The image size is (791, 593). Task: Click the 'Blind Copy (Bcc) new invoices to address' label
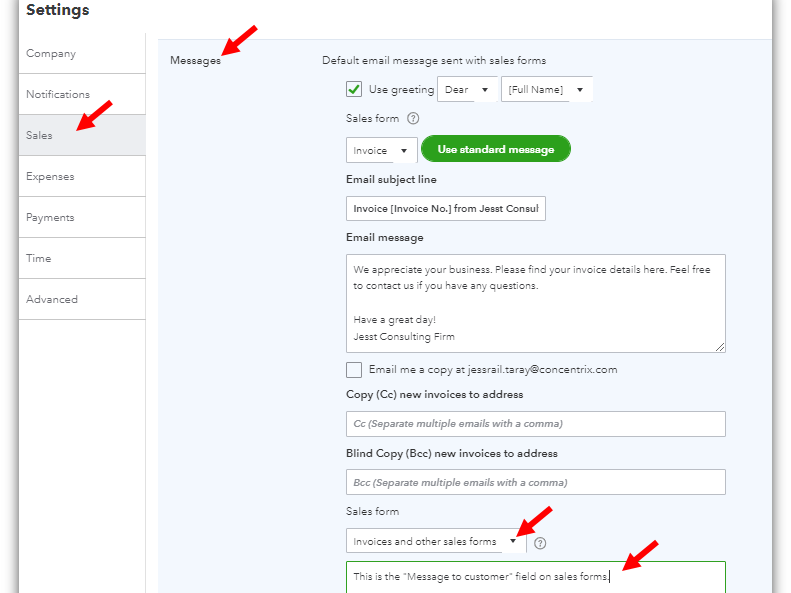tap(451, 453)
